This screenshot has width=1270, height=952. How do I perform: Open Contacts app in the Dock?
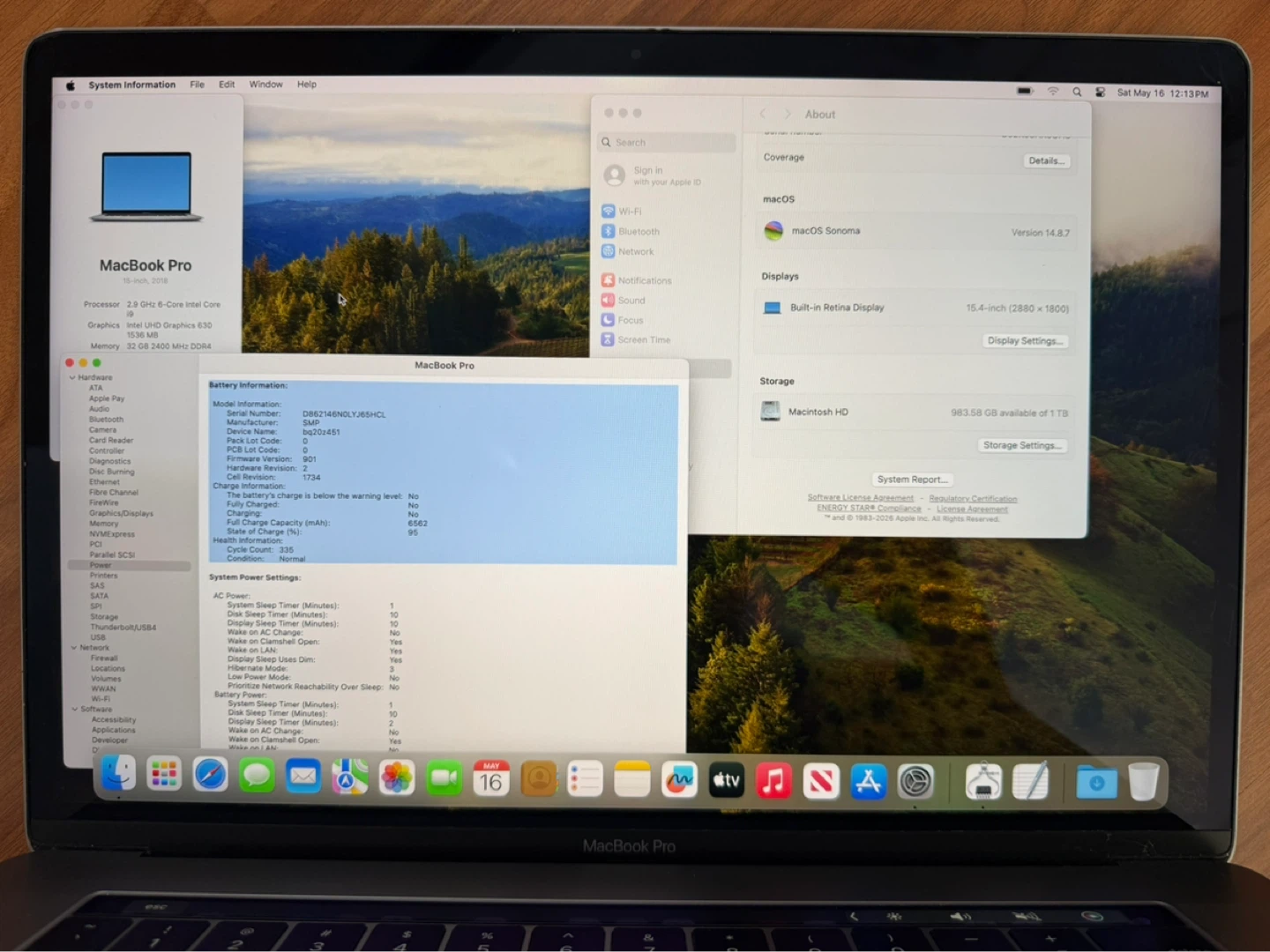[539, 779]
